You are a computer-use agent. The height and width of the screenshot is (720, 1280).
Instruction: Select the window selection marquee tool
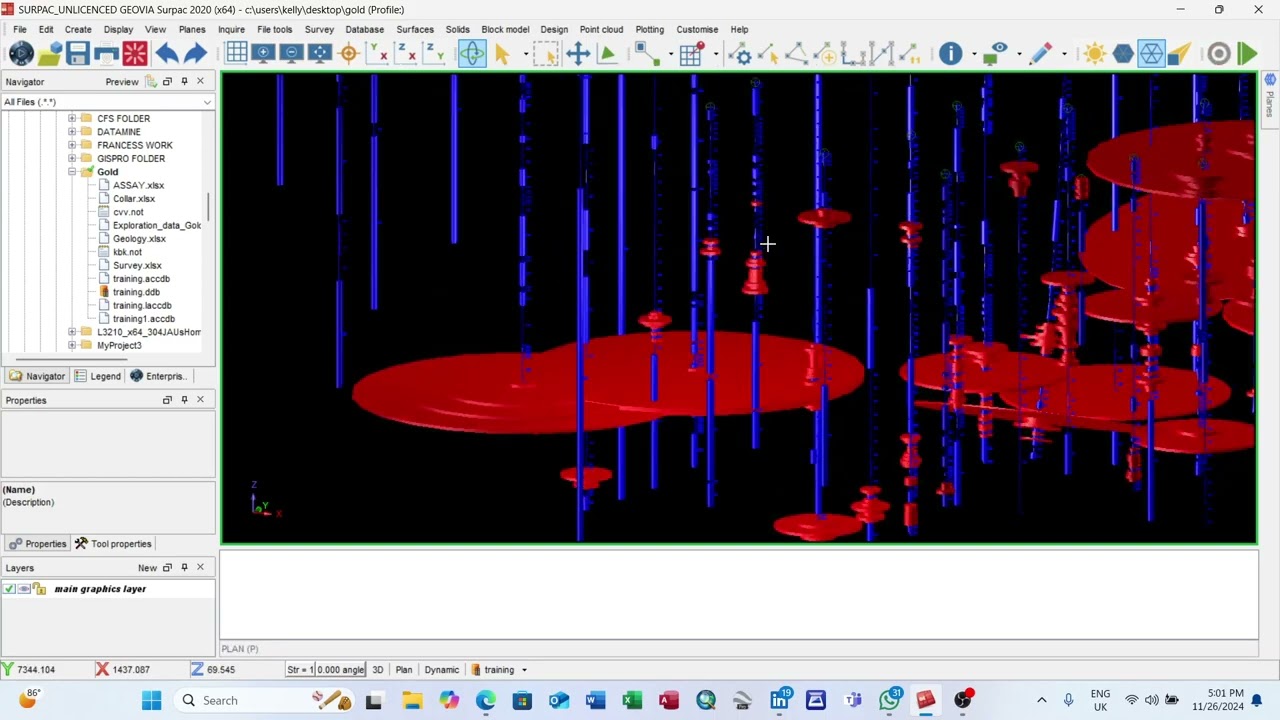pos(546,54)
